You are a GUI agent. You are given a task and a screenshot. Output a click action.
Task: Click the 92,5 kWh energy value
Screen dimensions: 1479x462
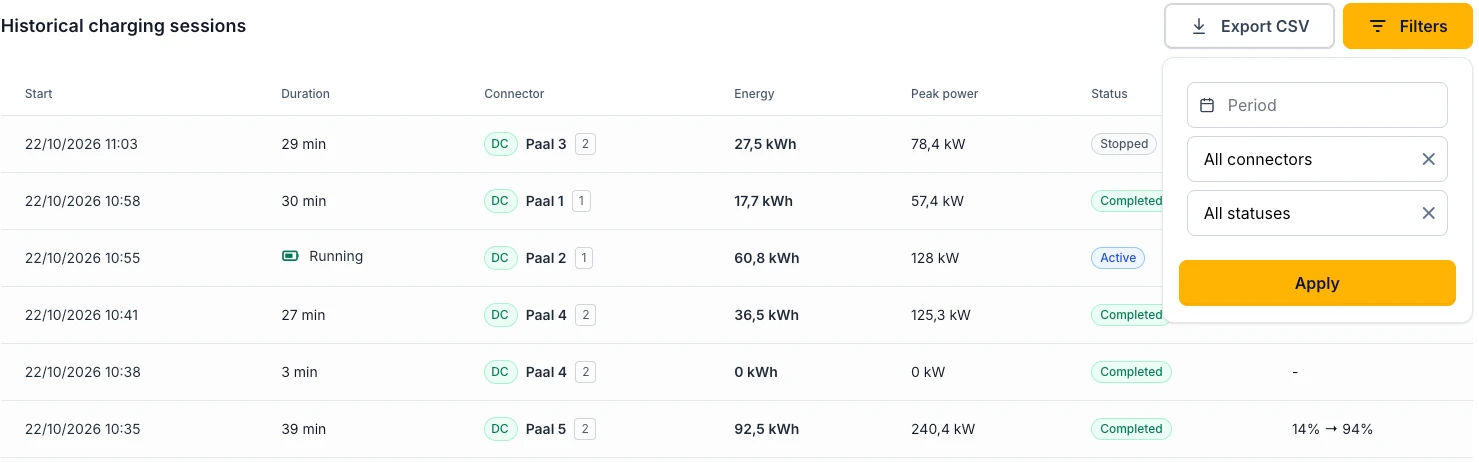[x=766, y=429]
